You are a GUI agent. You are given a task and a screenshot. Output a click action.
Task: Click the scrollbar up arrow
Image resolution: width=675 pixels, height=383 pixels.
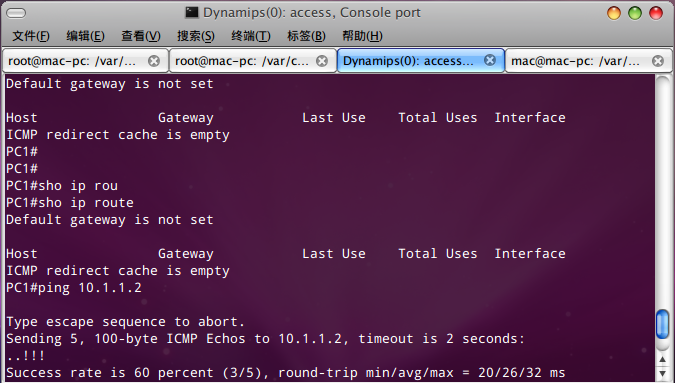(x=663, y=359)
